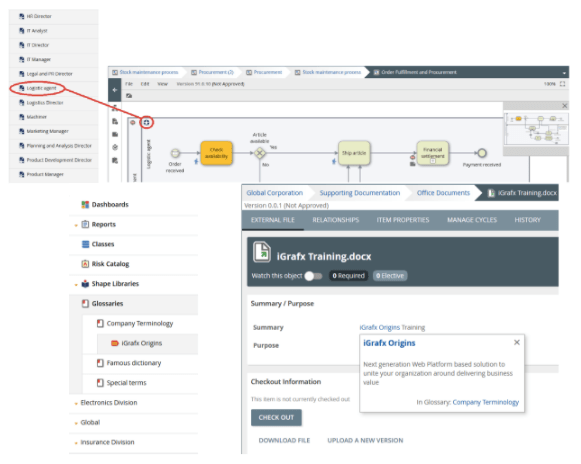Viewport: 581px width, 464px height.
Task: Click the lightning icon beside Check availability
Action: point(196,161)
